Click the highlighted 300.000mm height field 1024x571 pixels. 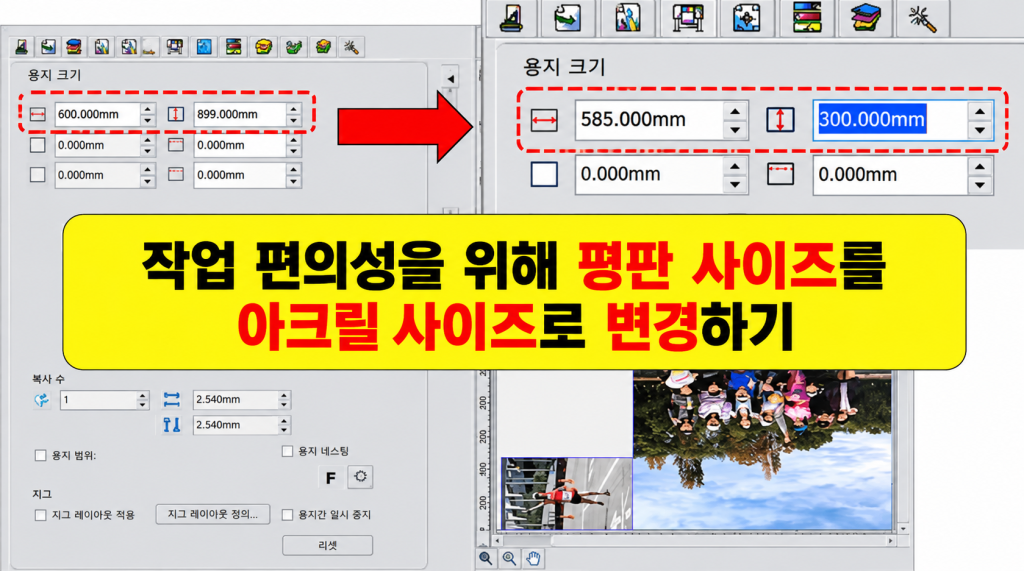890,120
